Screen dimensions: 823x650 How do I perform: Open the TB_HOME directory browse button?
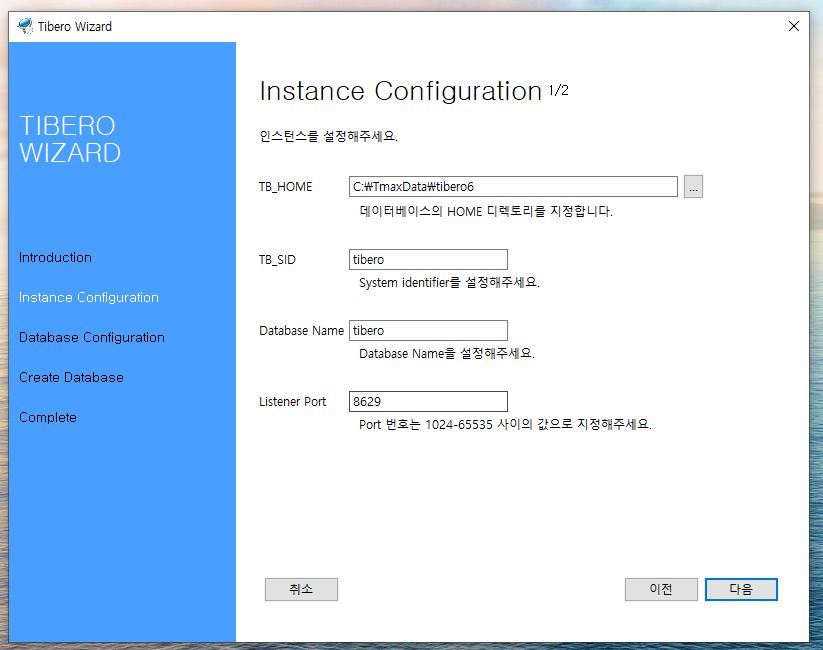click(x=693, y=187)
